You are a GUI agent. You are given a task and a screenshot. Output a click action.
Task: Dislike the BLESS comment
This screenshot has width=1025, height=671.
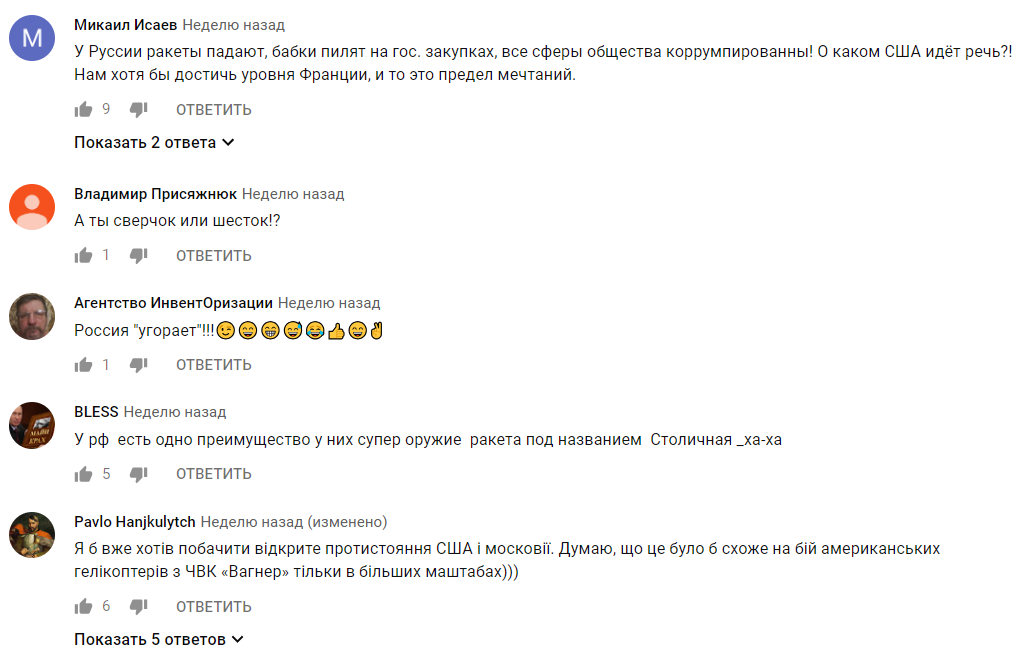pyautogui.click(x=139, y=473)
